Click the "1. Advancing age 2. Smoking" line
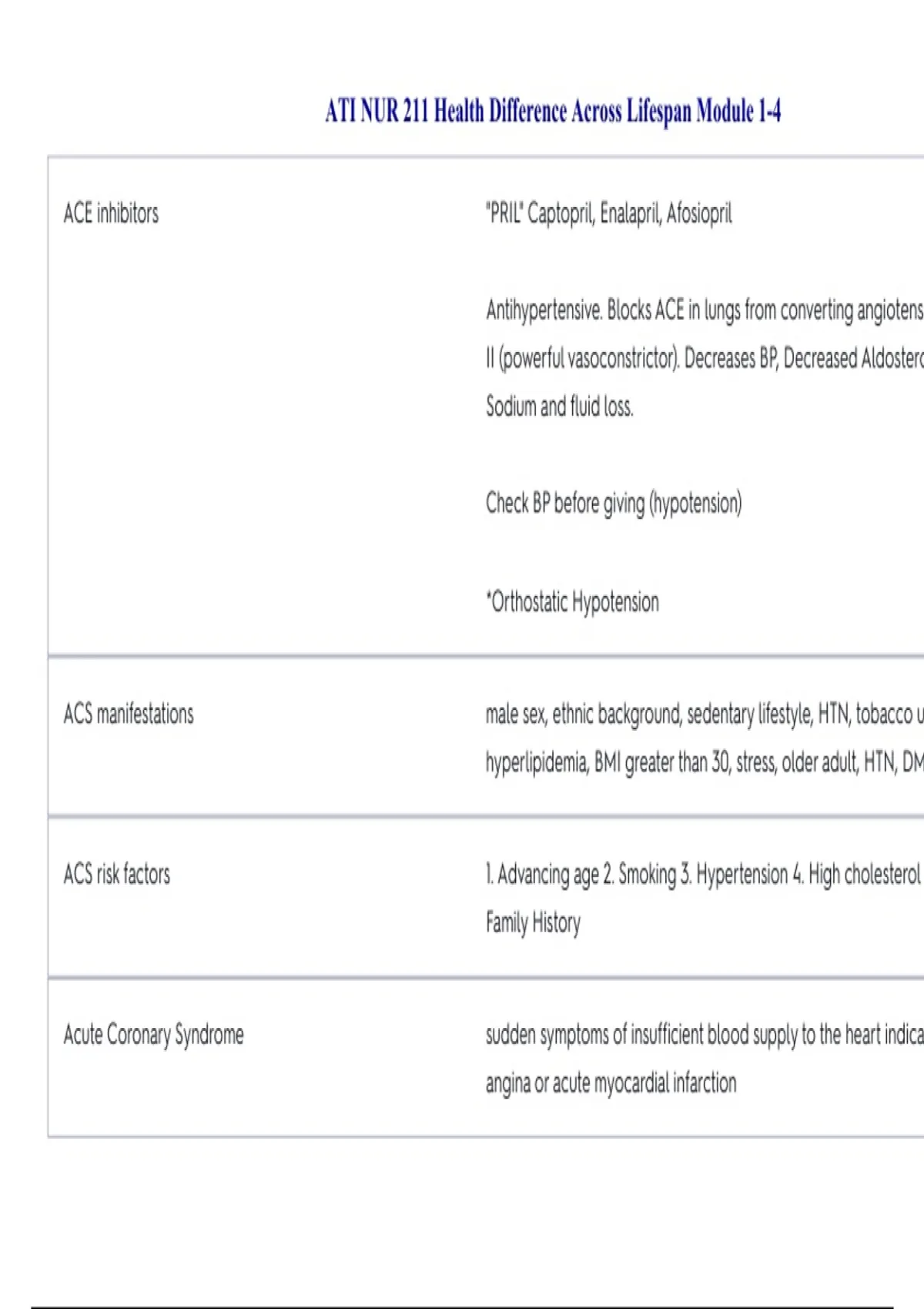The height and width of the screenshot is (1309, 924). [x=702, y=875]
